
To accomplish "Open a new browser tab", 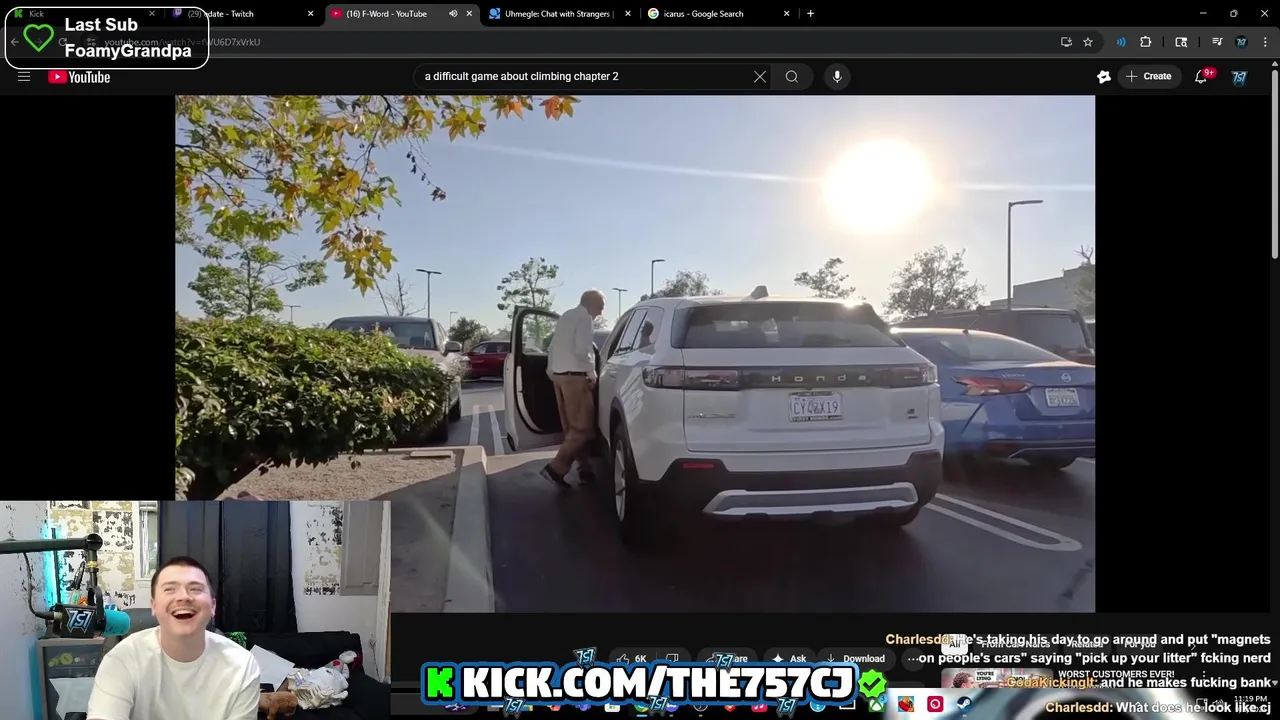I will click(x=810, y=13).
